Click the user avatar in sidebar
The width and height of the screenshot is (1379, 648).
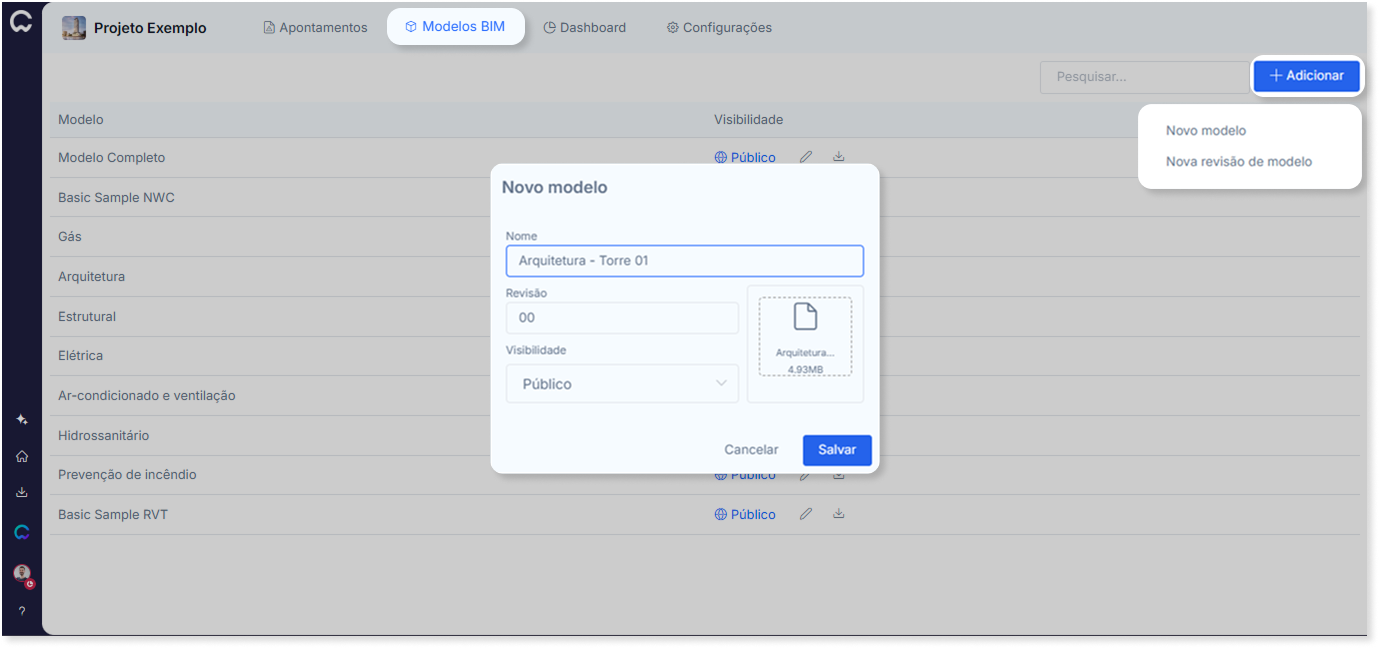(22, 574)
